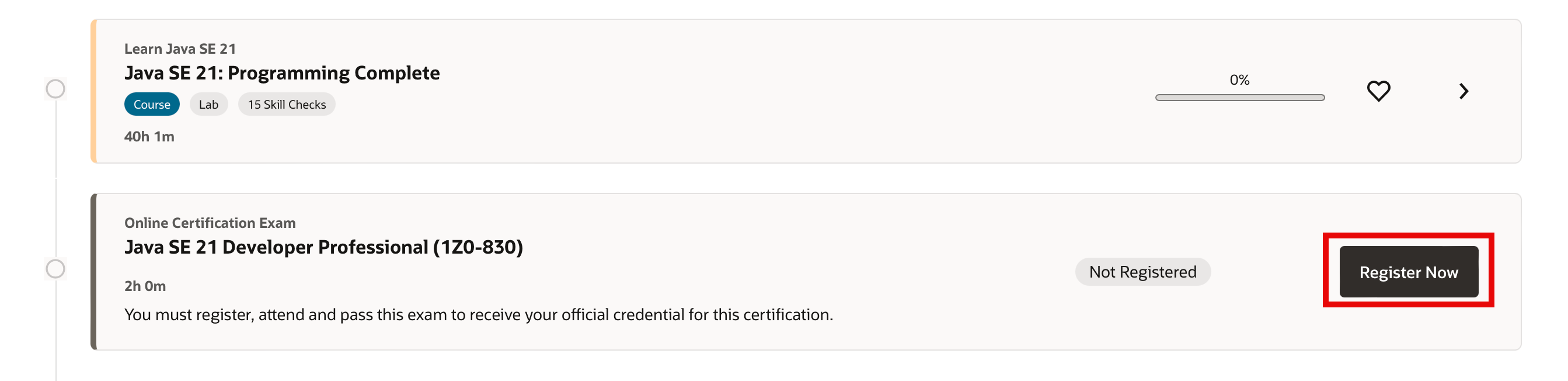
Task: Click the 0% progress percentage text
Action: click(1239, 80)
